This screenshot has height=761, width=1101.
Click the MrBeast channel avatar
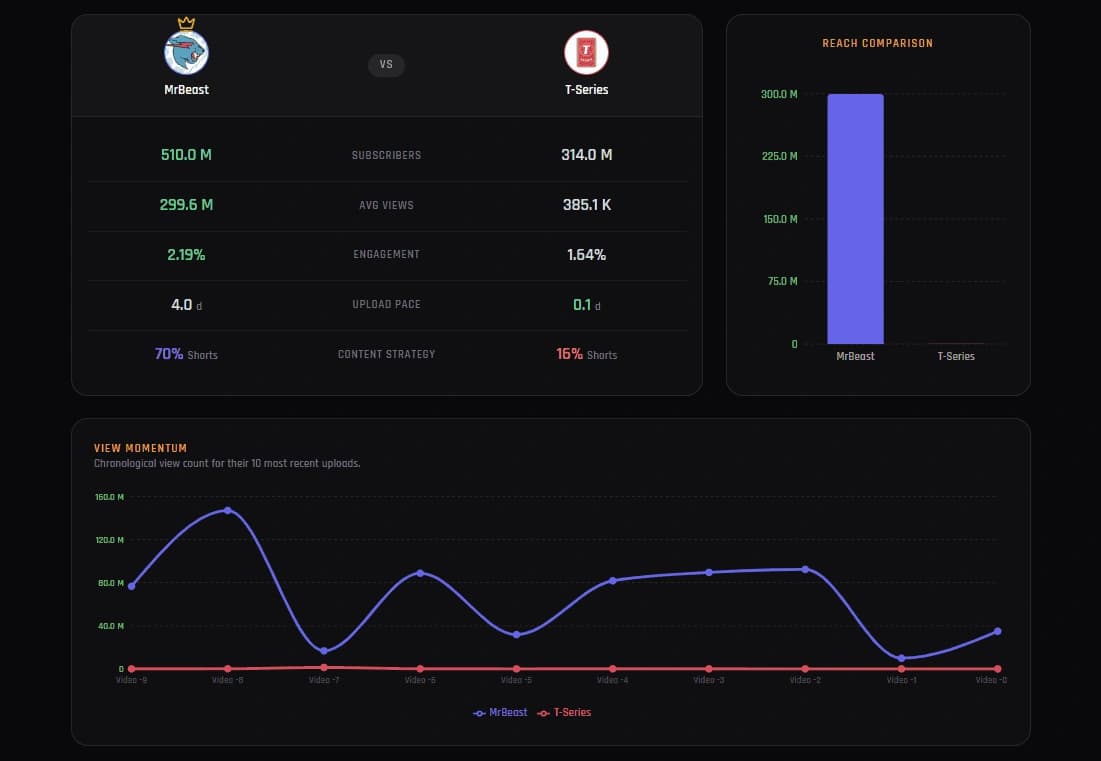click(186, 53)
